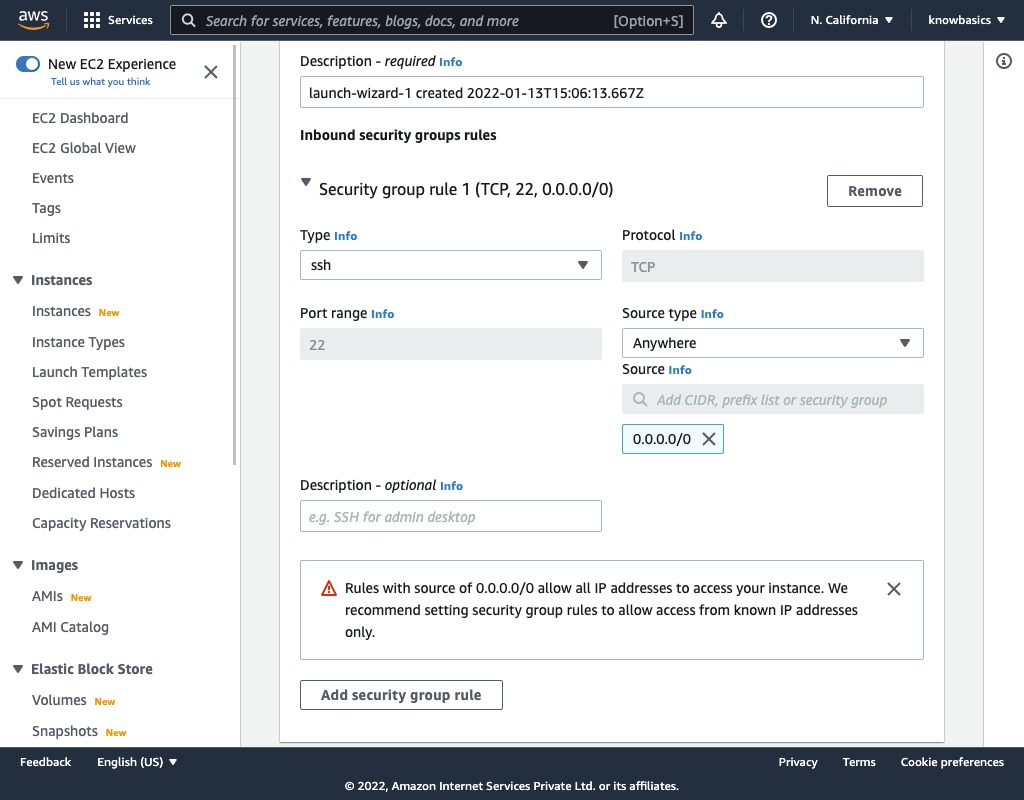Open Volumes under Elastic Block Store
Viewport: 1024px width, 800px height.
[59, 700]
